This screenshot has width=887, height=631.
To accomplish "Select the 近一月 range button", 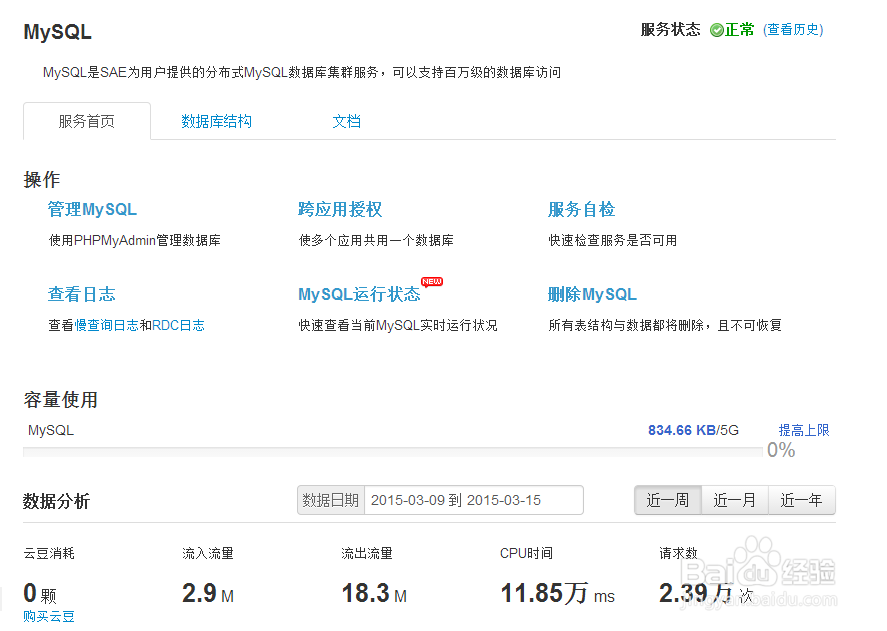I will 735,500.
